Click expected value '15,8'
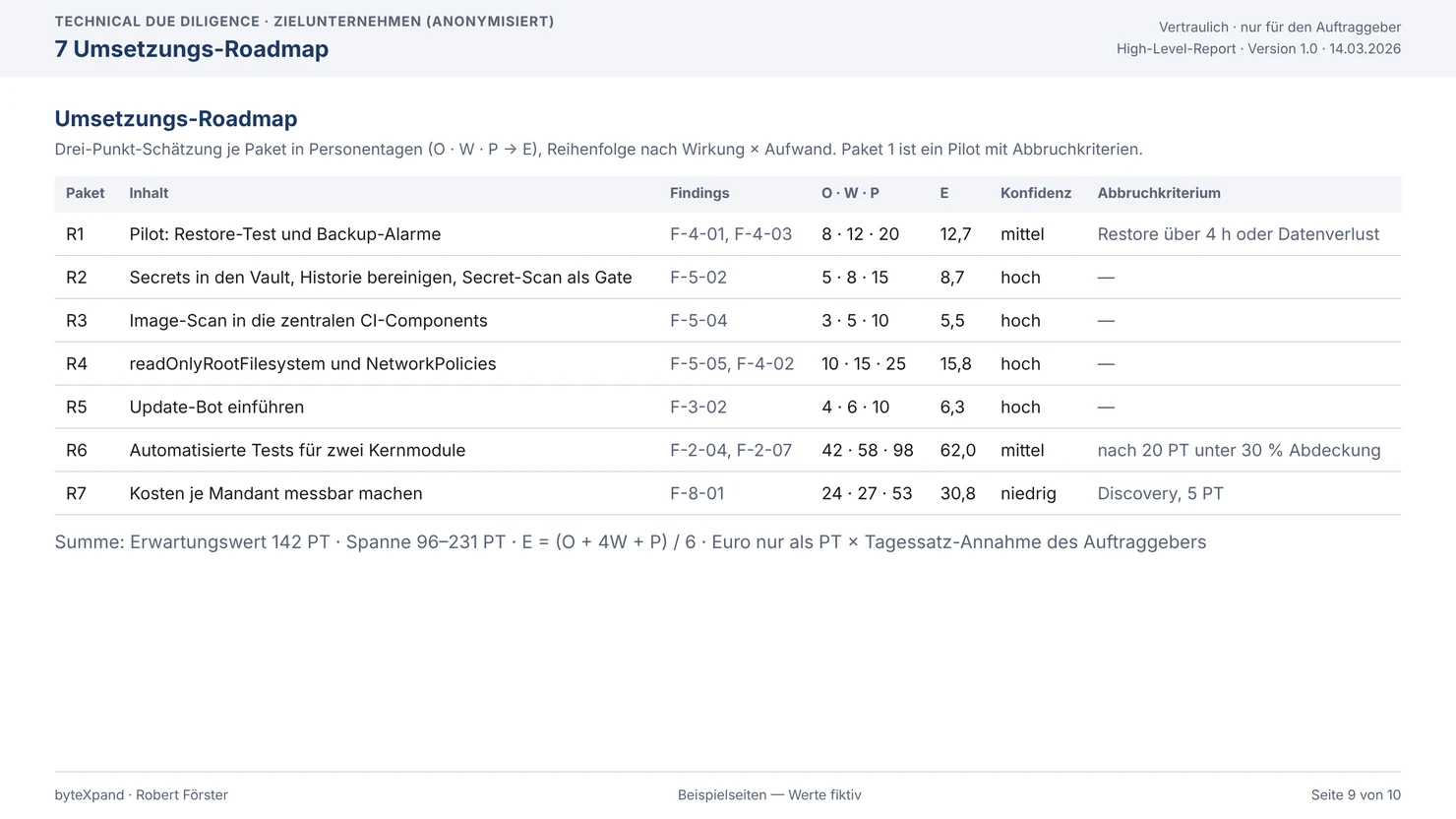 pos(956,364)
